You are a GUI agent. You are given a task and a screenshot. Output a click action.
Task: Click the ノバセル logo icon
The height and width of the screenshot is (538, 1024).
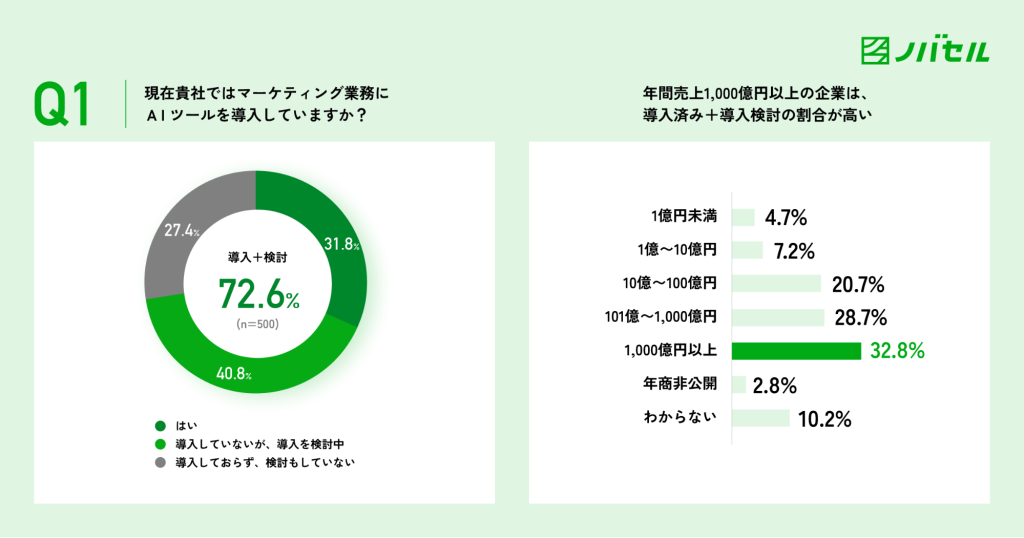(874, 50)
